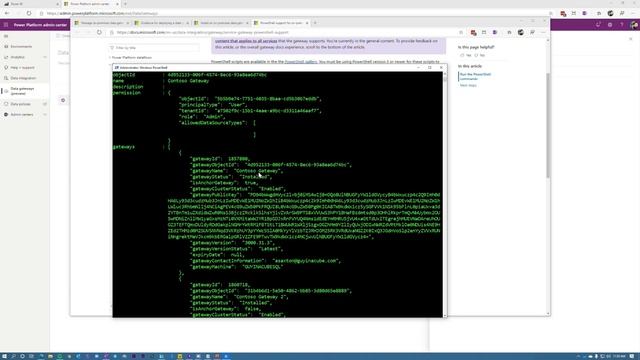The width and height of the screenshot is (640, 360).
Task: Refresh the docs.microsoft.com page
Action: pos(99,32)
